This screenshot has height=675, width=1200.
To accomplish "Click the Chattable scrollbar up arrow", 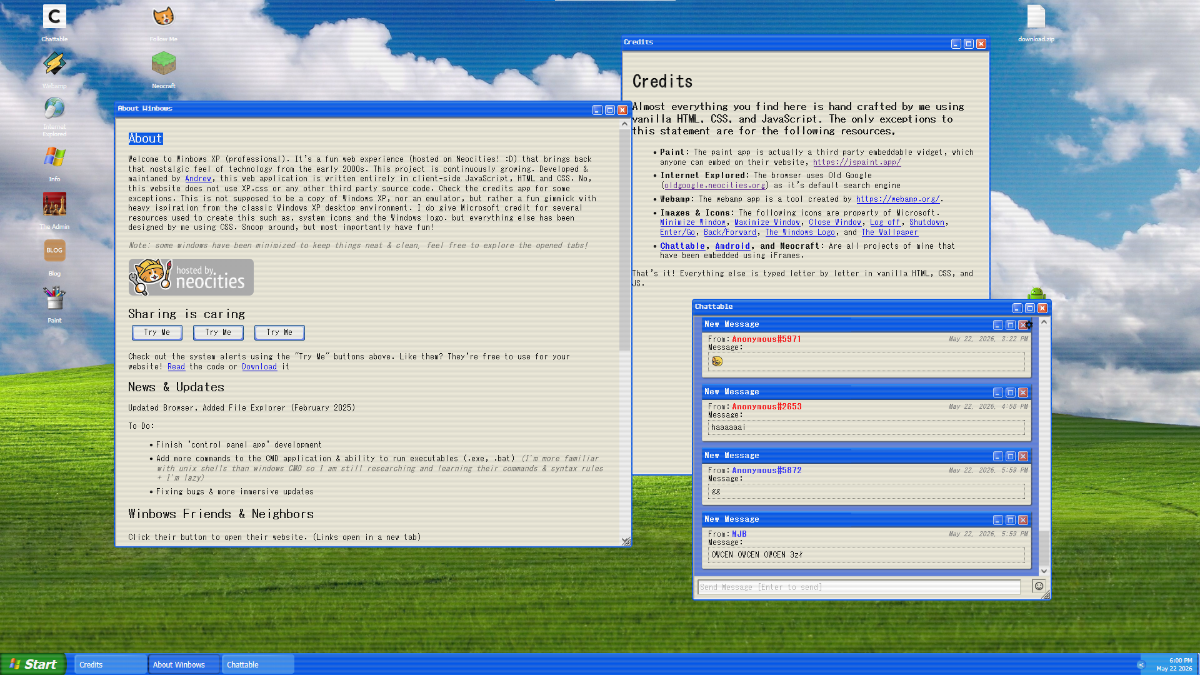I will (x=1045, y=322).
